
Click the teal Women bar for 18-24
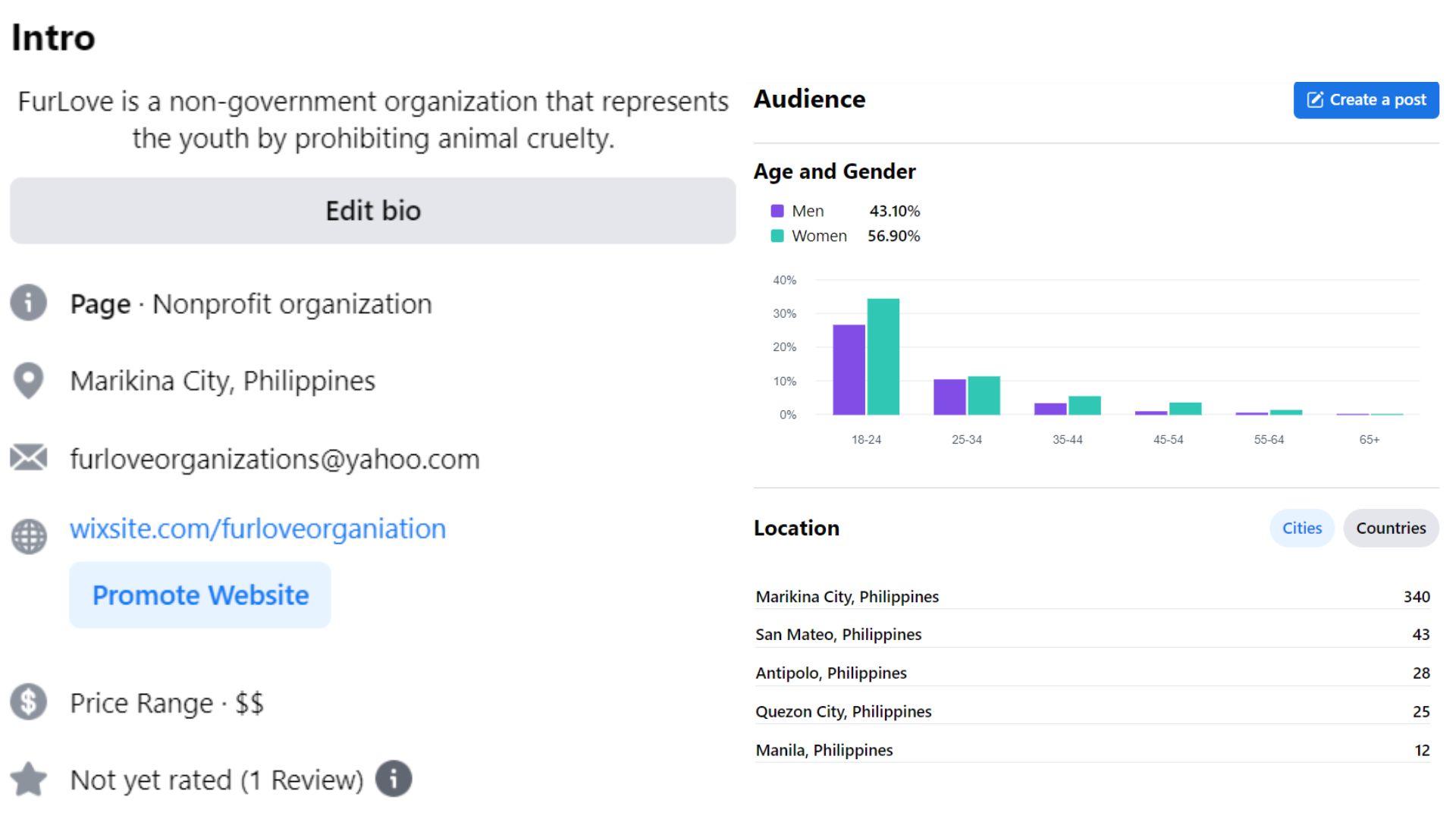click(x=883, y=356)
